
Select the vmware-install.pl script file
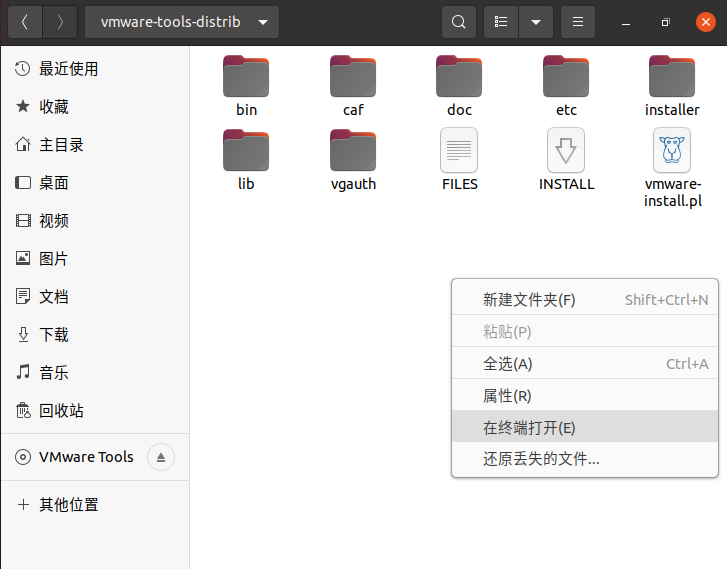click(672, 168)
